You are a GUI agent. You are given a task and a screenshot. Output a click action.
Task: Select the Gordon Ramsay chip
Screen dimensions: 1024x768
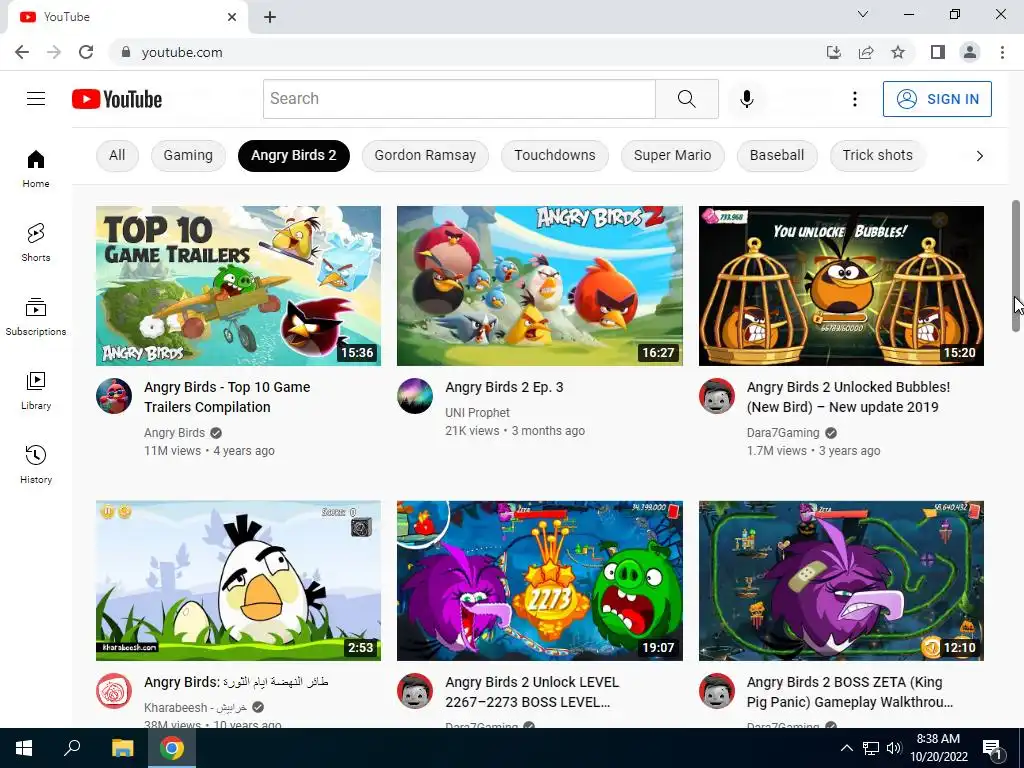tap(425, 155)
